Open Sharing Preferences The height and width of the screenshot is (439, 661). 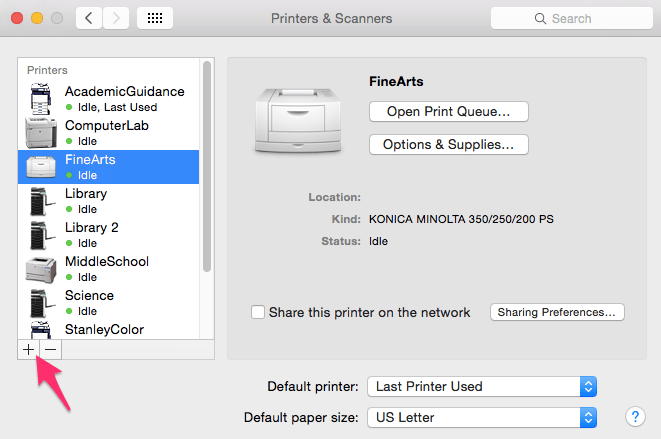557,312
